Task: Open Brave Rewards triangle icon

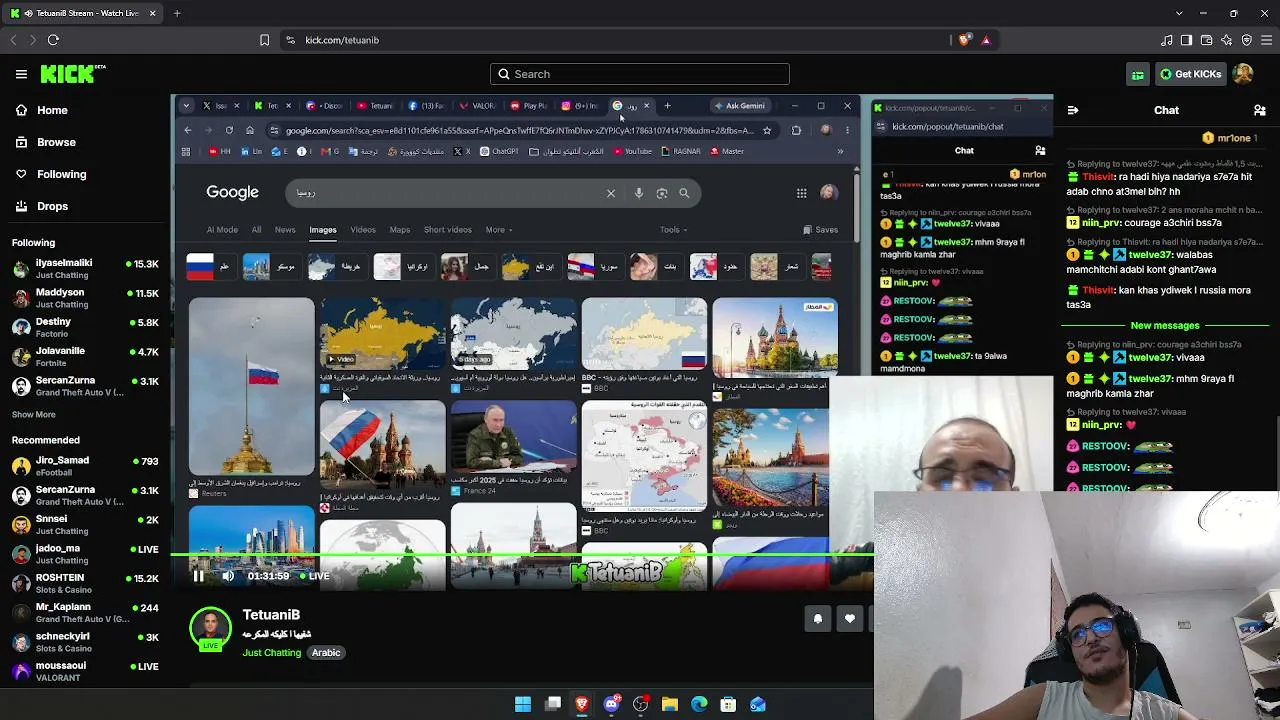Action: point(986,40)
